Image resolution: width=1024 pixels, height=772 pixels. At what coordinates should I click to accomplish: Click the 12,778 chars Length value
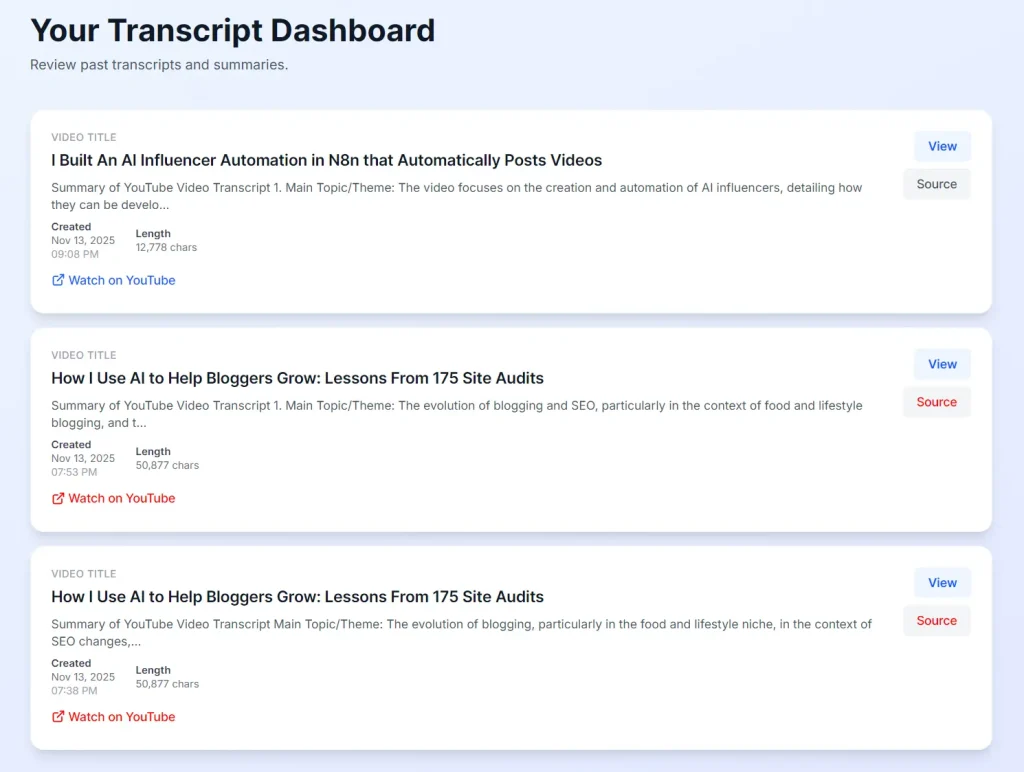click(166, 247)
